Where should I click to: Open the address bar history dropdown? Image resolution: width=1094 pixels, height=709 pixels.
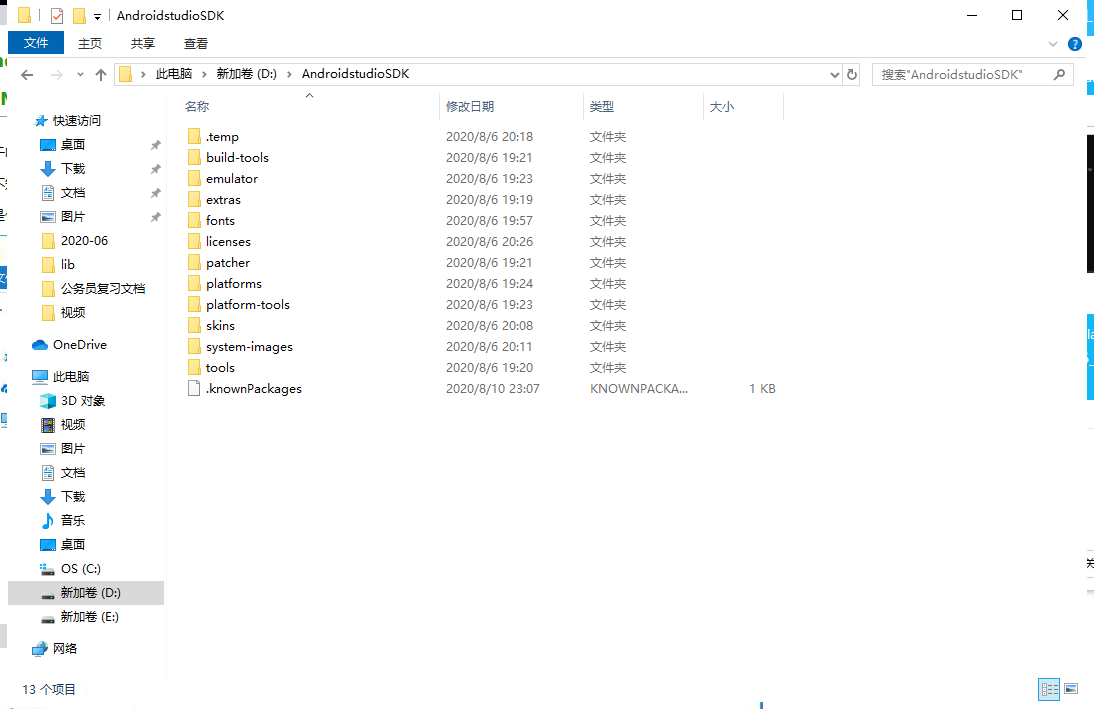pos(833,74)
